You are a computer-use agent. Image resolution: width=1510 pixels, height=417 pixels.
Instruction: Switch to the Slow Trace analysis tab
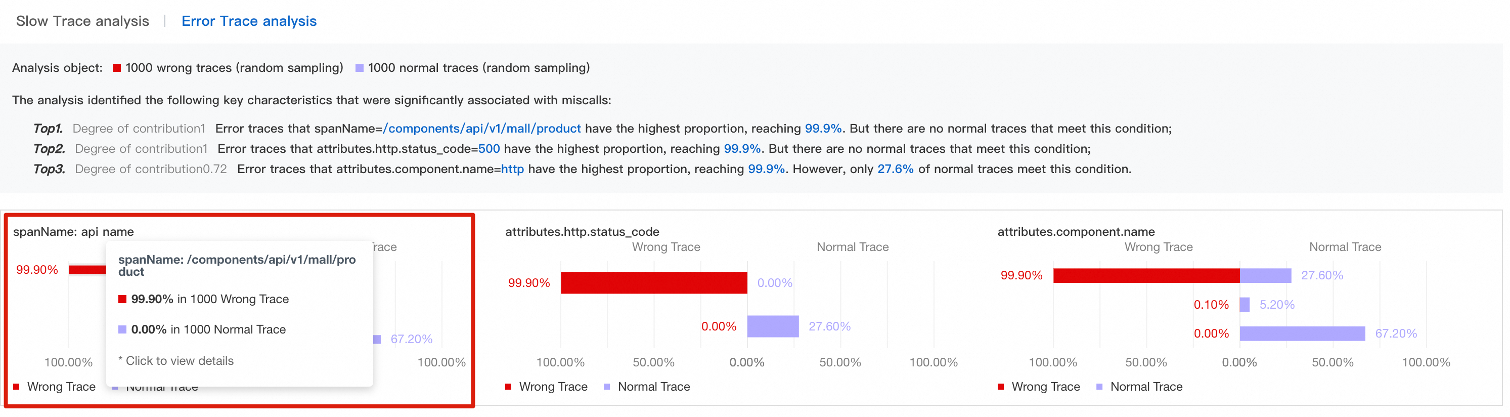[x=82, y=21]
